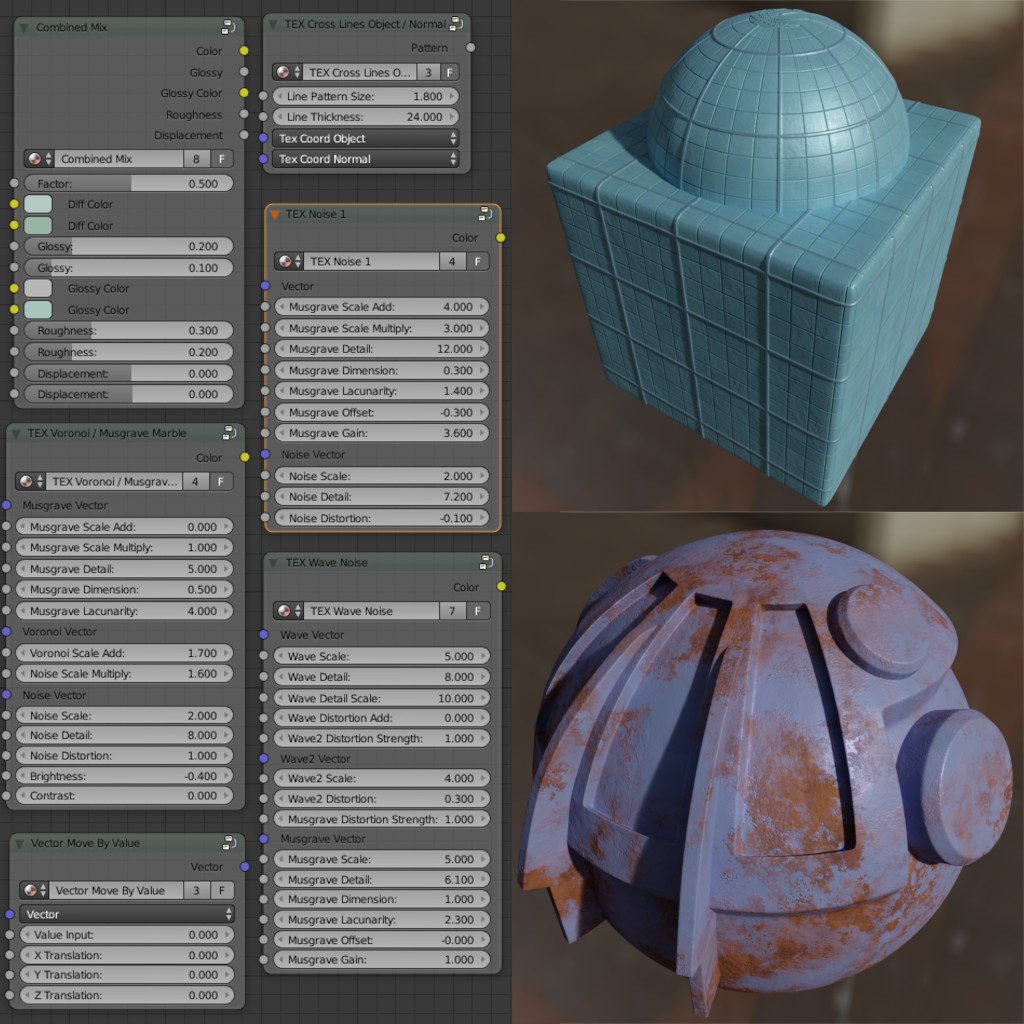Click the 8 user count button on Combined Mix
The width and height of the screenshot is (1024, 1024).
click(x=197, y=158)
